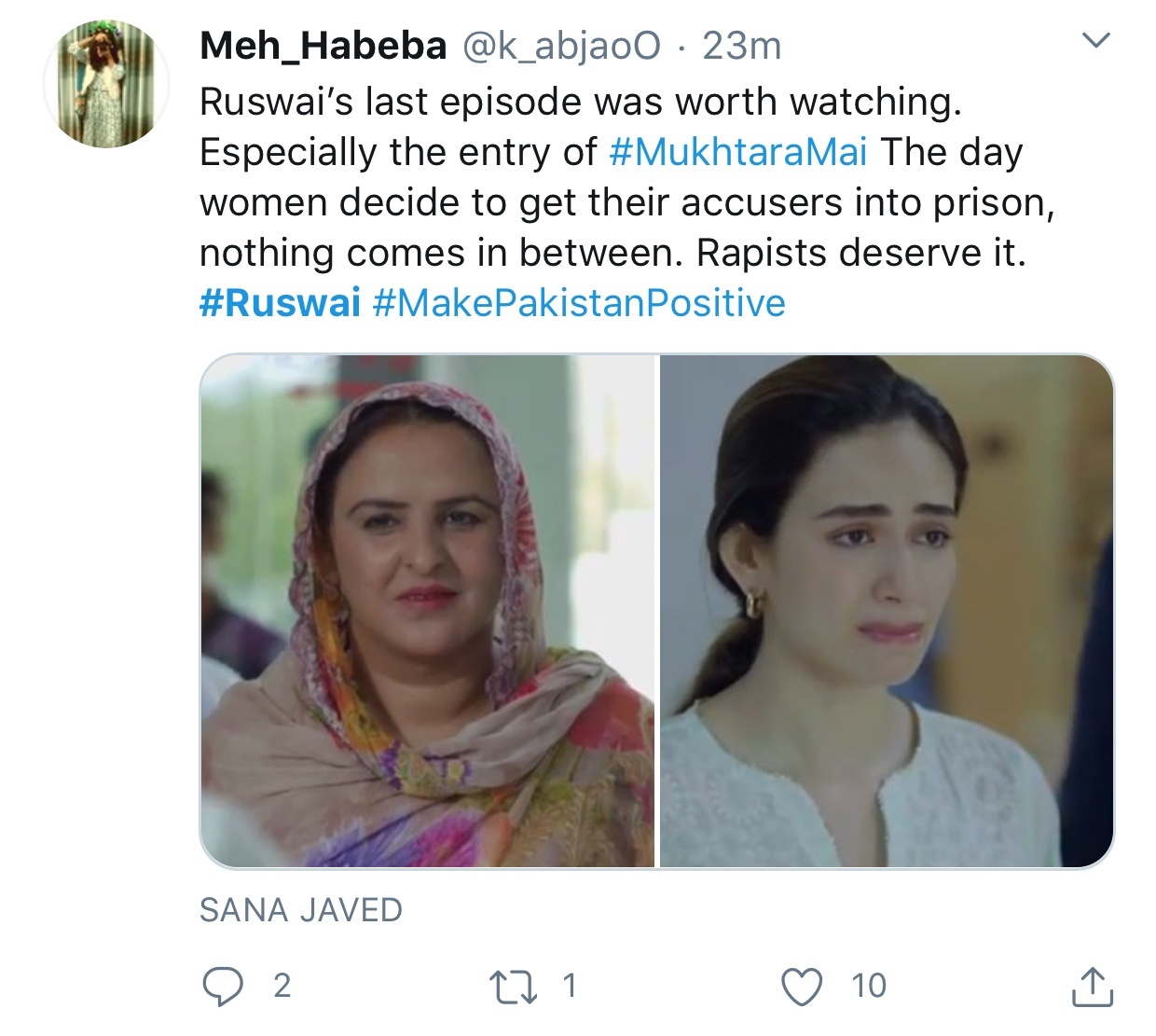Click the reply count of 2
Viewport: 1156px width, 1036px height.
click(x=282, y=987)
